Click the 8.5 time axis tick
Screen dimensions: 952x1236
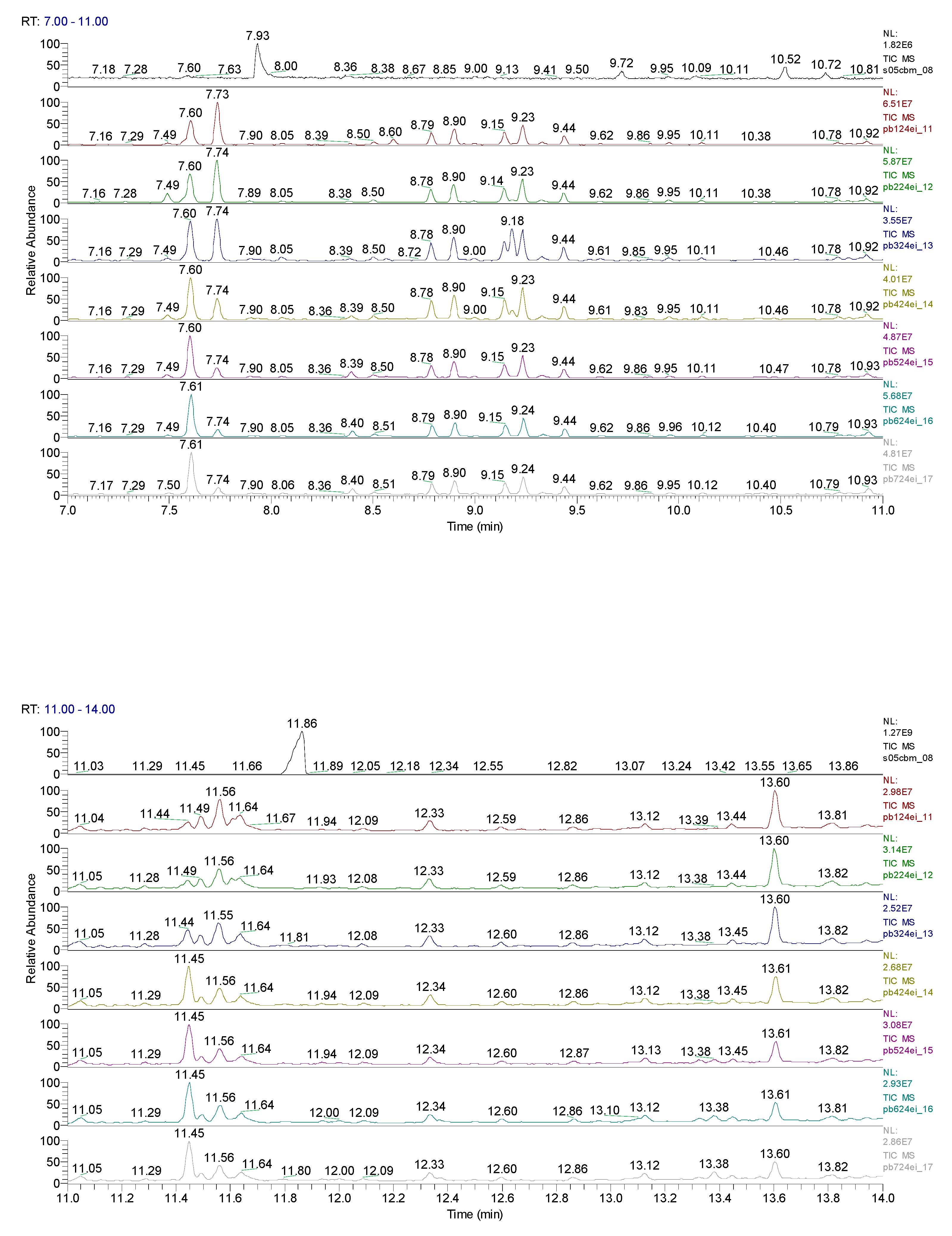[373, 510]
